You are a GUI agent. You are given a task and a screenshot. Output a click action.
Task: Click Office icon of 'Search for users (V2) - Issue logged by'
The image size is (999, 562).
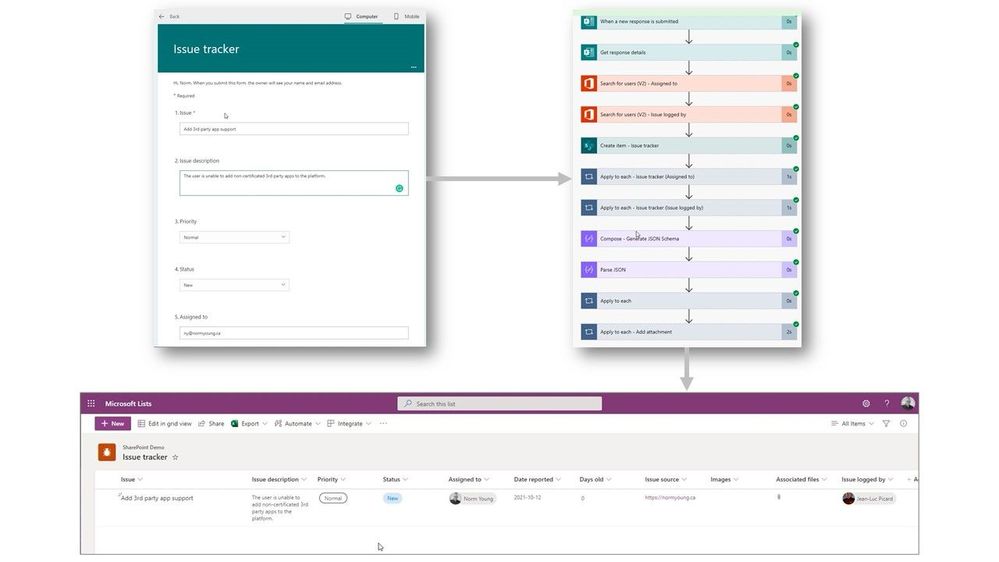pyautogui.click(x=589, y=115)
